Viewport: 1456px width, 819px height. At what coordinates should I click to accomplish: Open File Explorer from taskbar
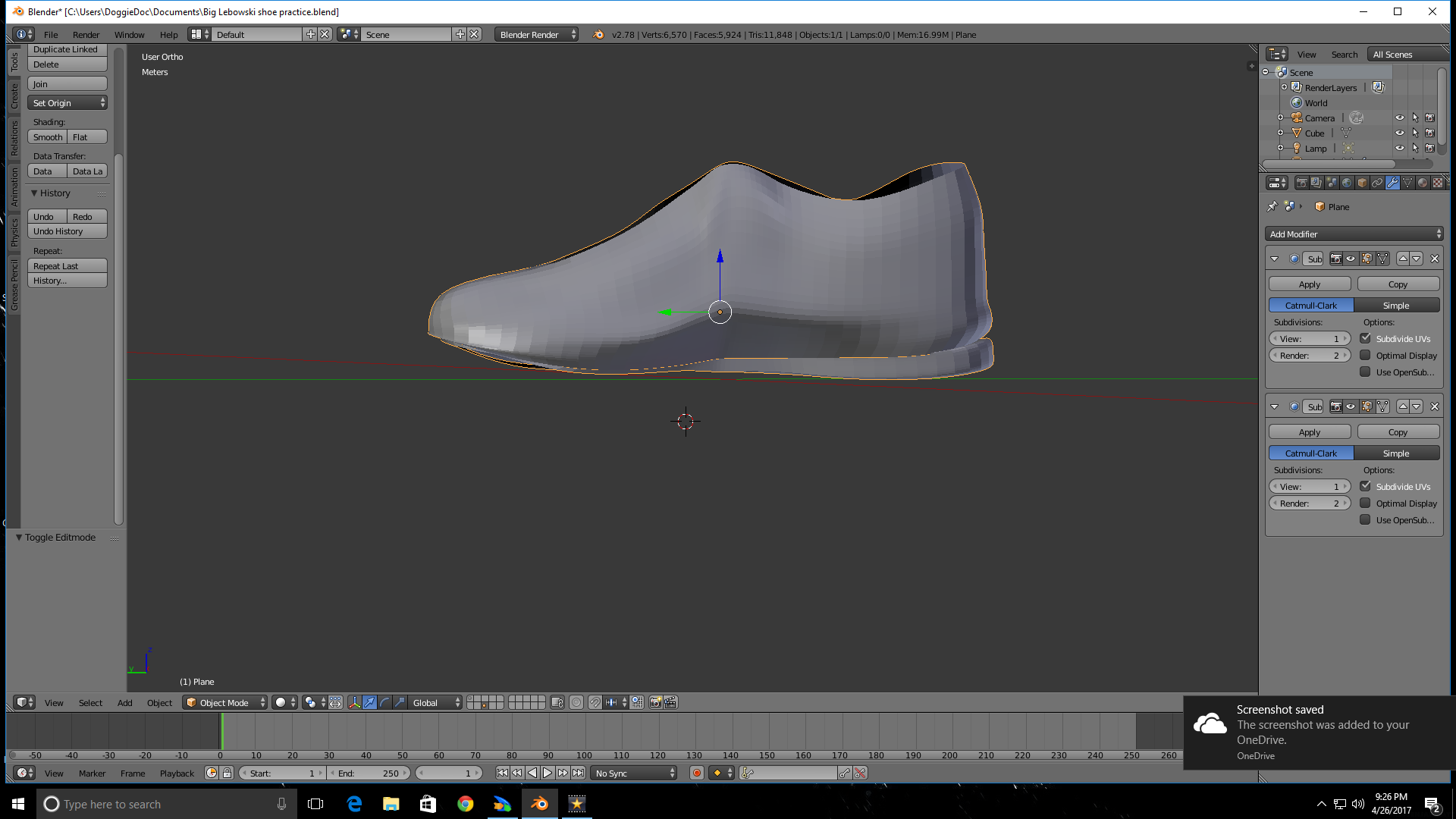point(391,804)
